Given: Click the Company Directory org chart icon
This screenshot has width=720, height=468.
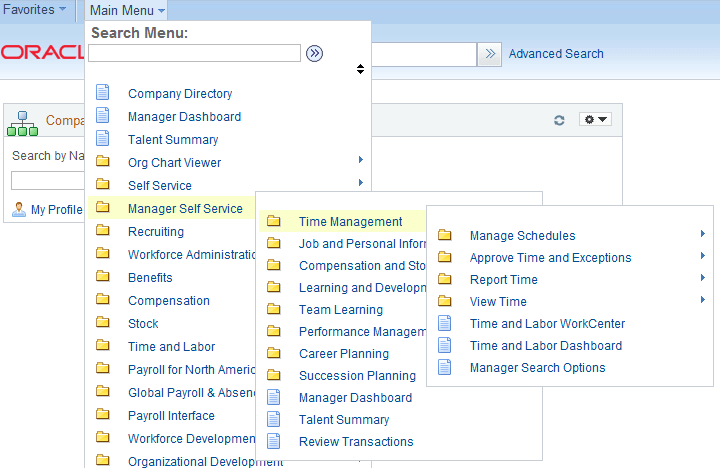Looking at the screenshot, I should (x=22, y=123).
